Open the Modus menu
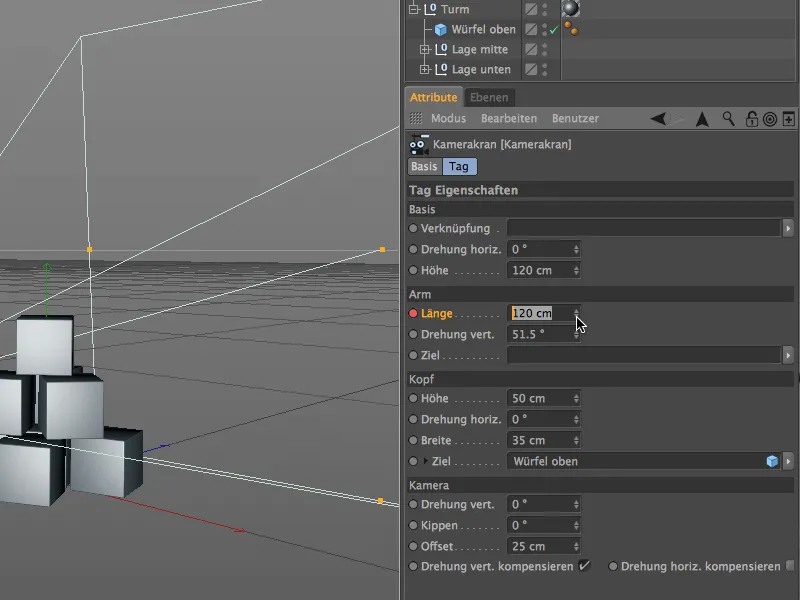This screenshot has width=800, height=600. pyautogui.click(x=448, y=118)
